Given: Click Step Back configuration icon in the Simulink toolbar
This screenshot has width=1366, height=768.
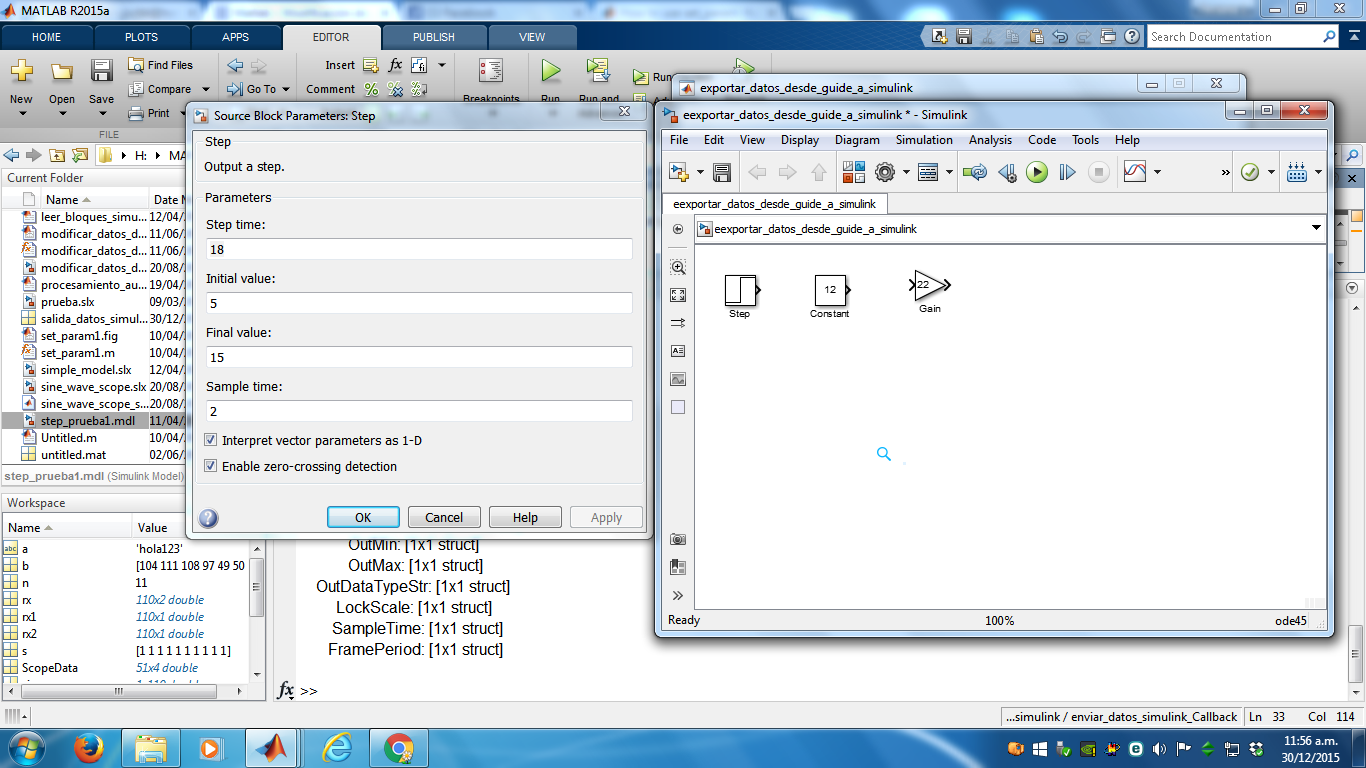Looking at the screenshot, I should (x=1007, y=172).
